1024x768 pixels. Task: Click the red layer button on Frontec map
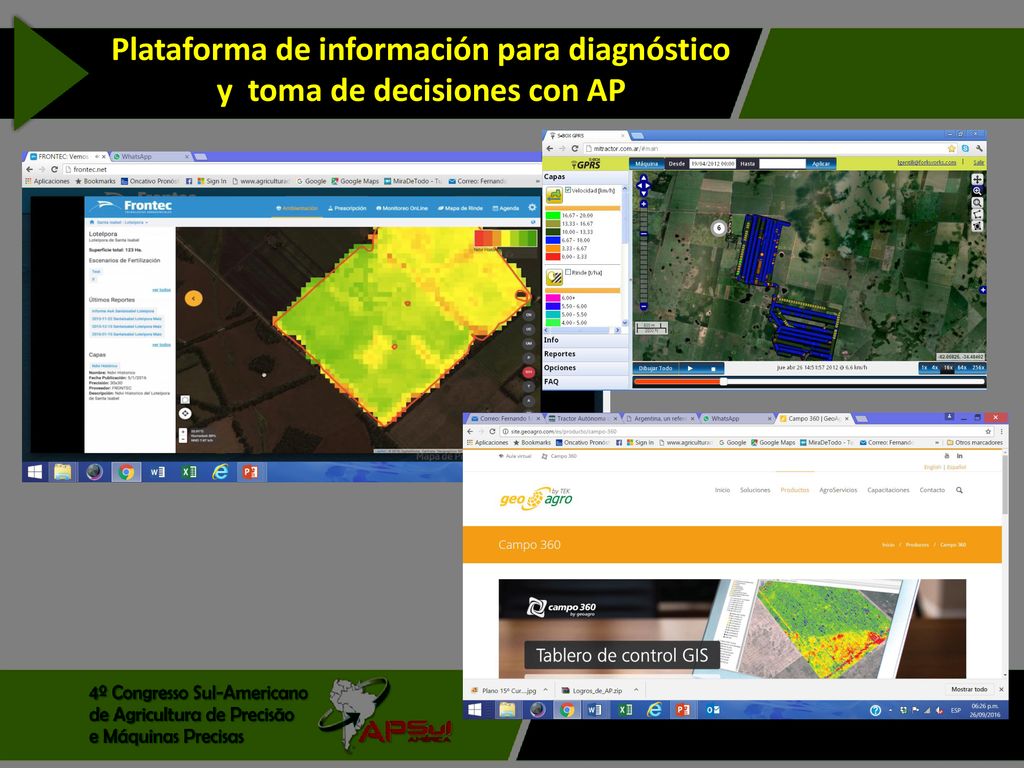[528, 372]
